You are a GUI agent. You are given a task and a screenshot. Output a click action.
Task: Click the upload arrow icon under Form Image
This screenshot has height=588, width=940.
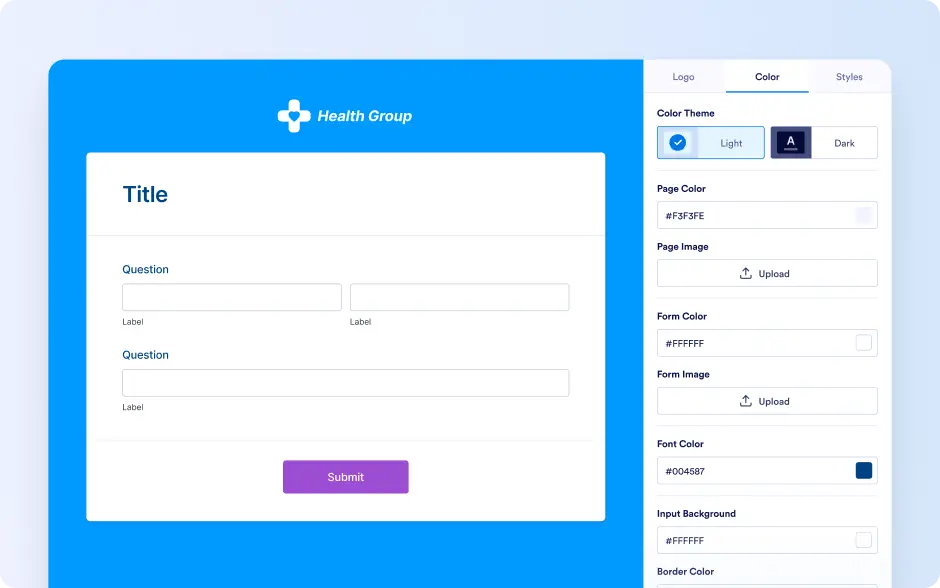[745, 401]
